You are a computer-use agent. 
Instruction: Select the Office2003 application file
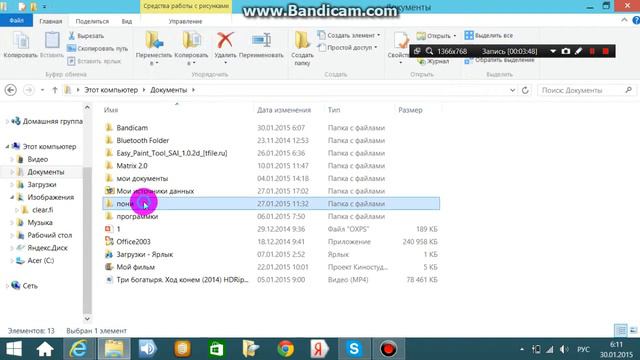[x=271, y=242]
